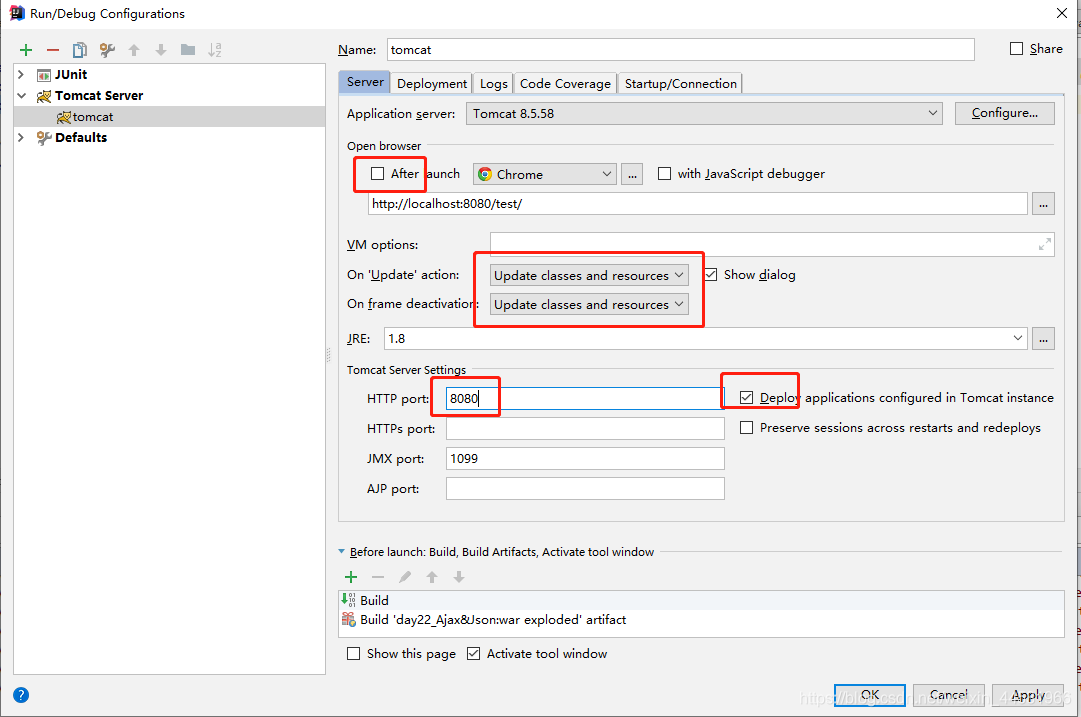Click the JMX port field showing 1099

coord(585,458)
